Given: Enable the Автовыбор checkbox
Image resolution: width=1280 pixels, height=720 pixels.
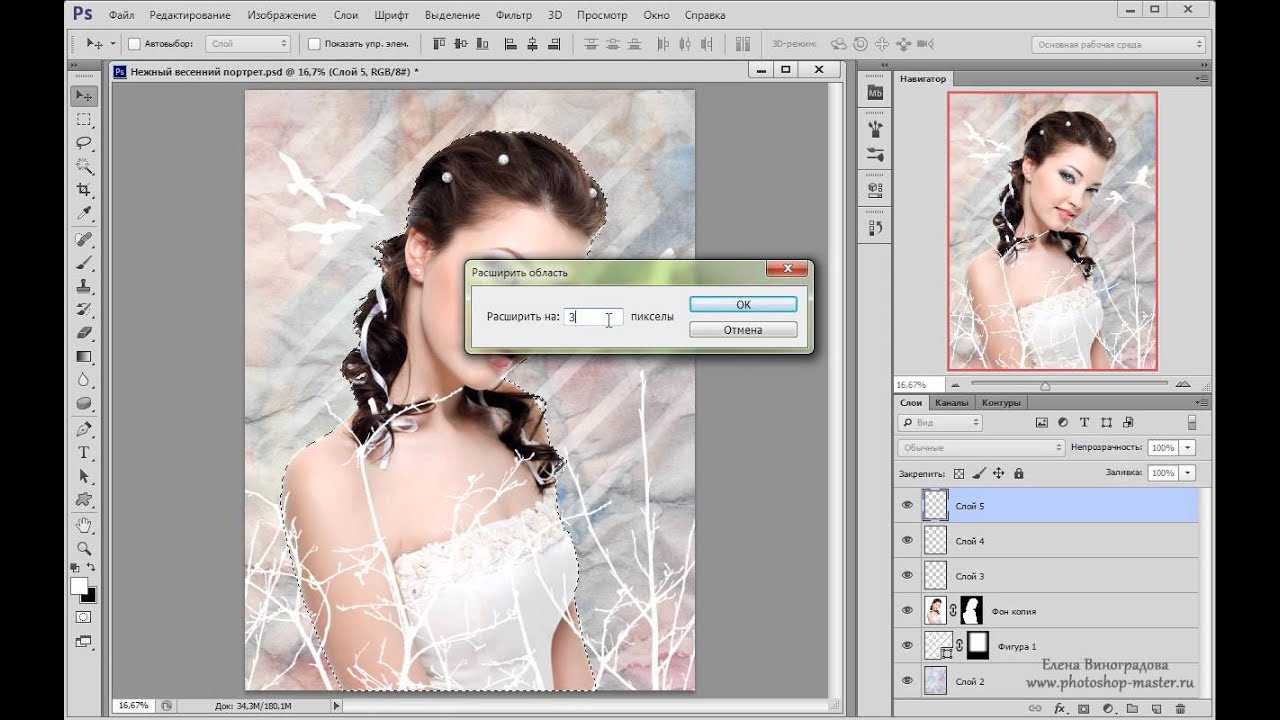Looking at the screenshot, I should coord(134,44).
